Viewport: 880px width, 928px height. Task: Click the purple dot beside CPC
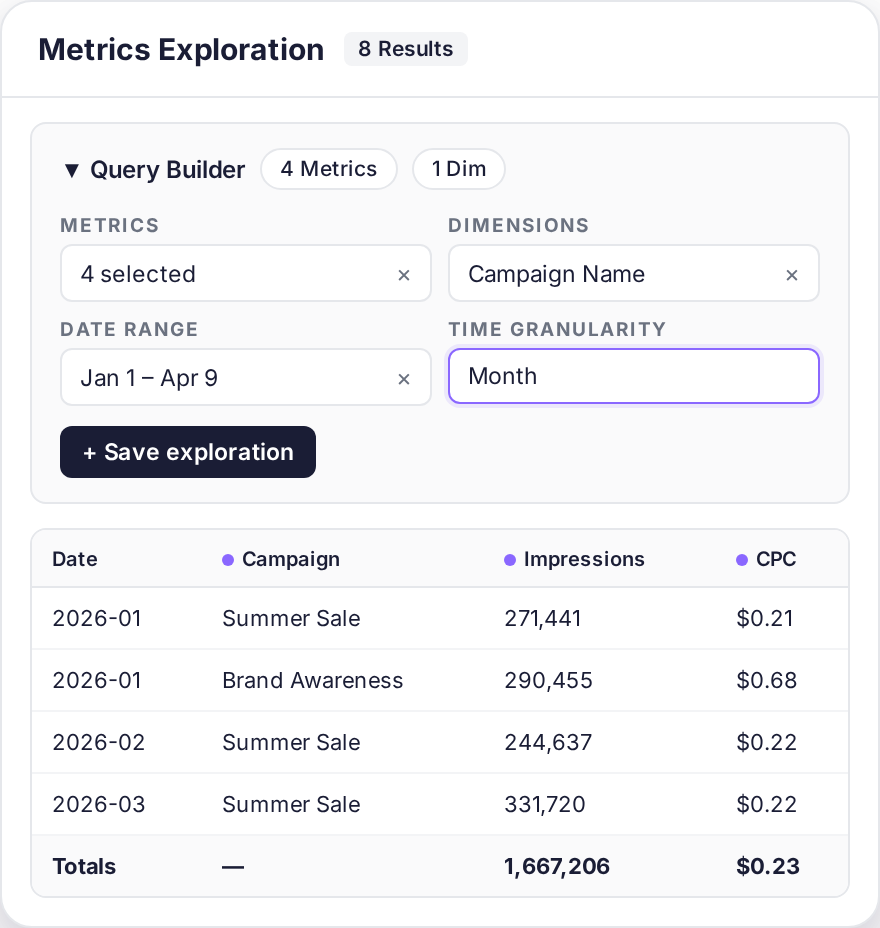(742, 560)
